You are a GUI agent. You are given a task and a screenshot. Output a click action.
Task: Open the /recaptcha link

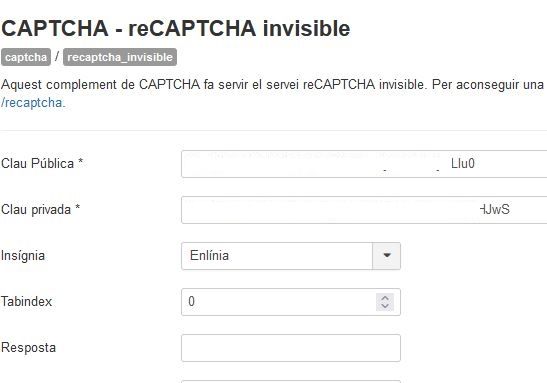tap(33, 103)
